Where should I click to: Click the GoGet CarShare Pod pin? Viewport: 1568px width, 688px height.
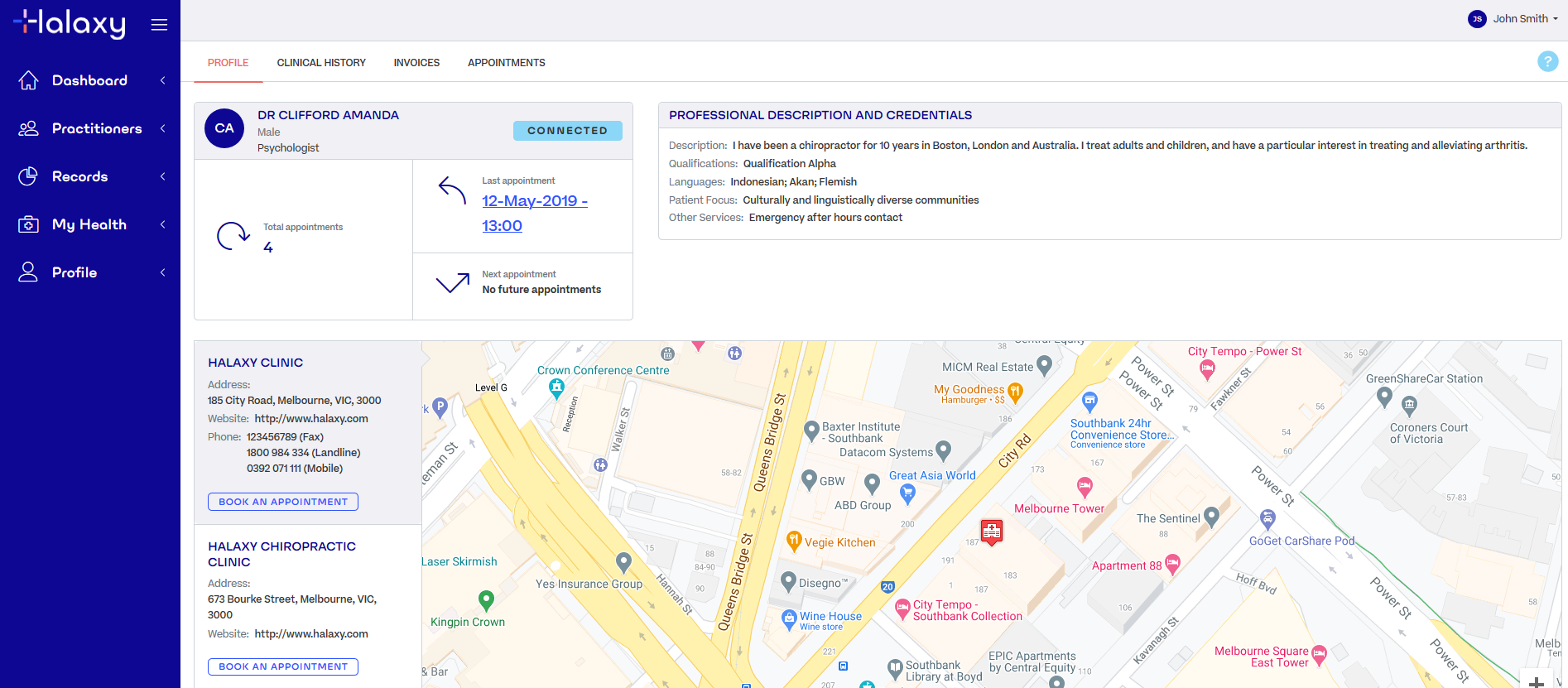[1267, 520]
